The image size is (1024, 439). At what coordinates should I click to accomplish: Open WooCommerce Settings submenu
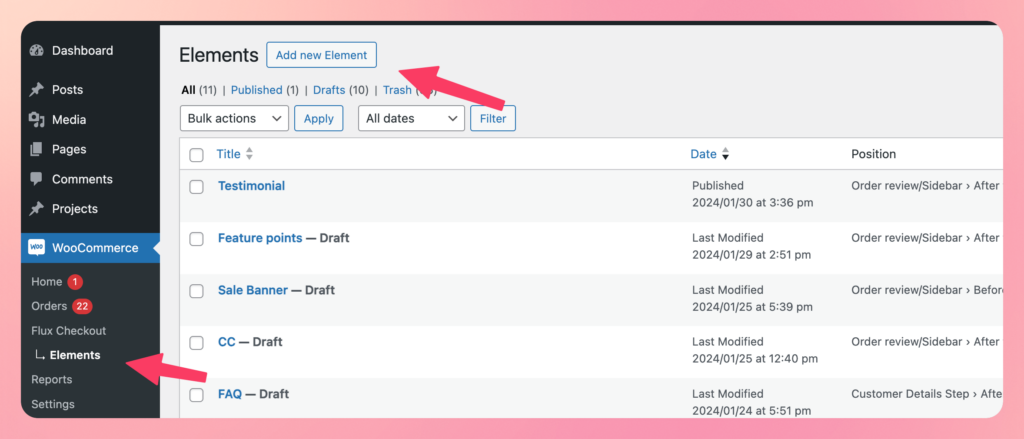pos(53,404)
